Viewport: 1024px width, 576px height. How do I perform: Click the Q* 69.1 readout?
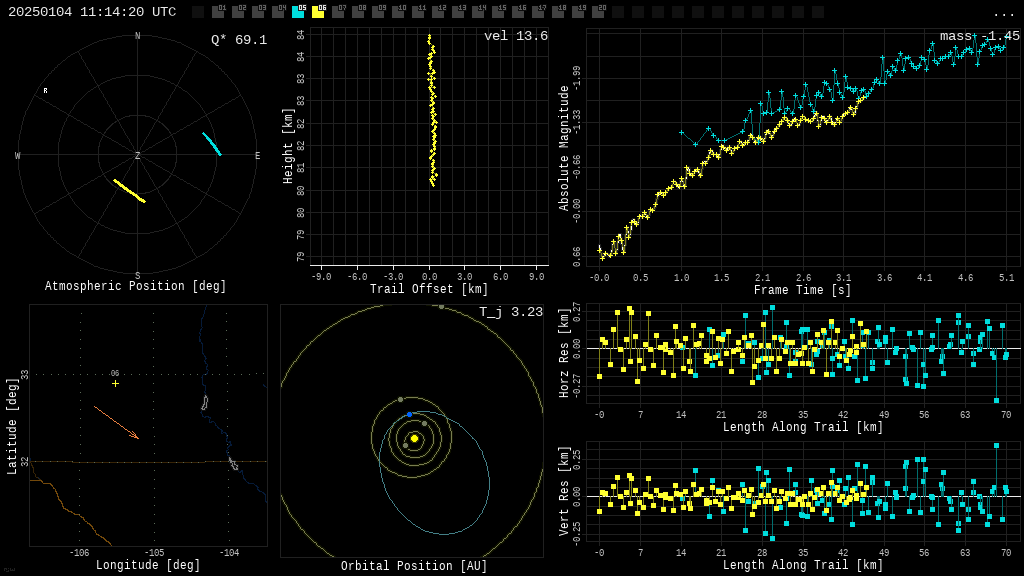click(239, 40)
